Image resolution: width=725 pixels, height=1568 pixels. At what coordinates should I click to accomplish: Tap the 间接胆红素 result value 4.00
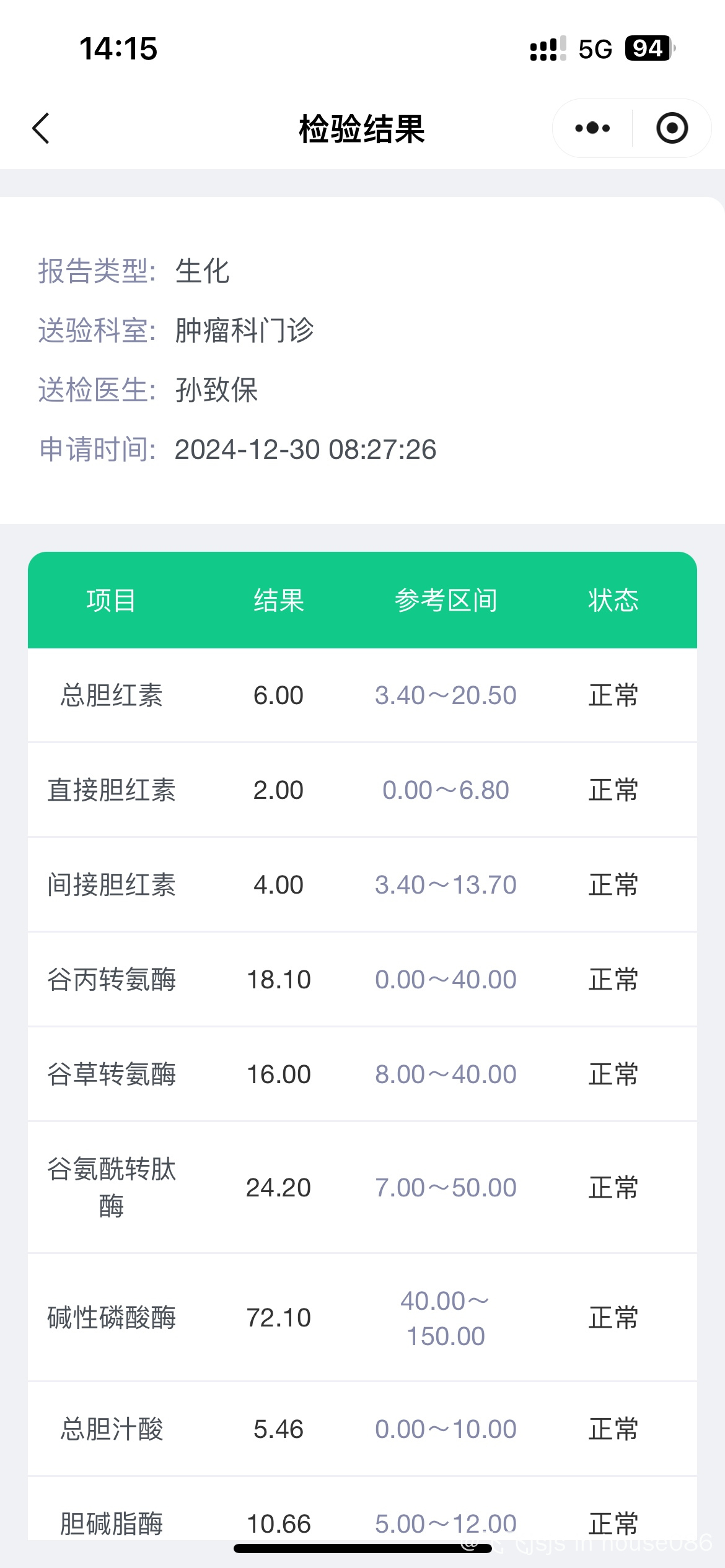[278, 885]
